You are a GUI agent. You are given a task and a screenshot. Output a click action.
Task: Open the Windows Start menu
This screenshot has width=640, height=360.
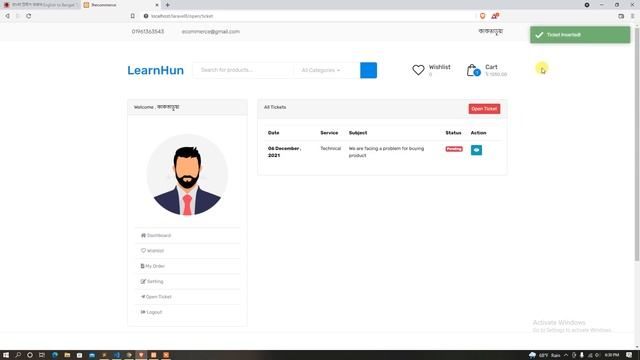[6, 355]
